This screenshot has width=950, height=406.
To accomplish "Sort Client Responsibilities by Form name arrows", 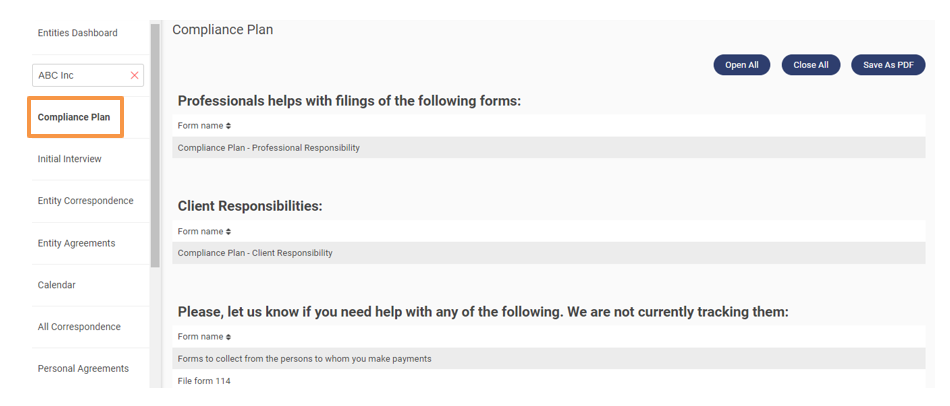I will [228, 232].
